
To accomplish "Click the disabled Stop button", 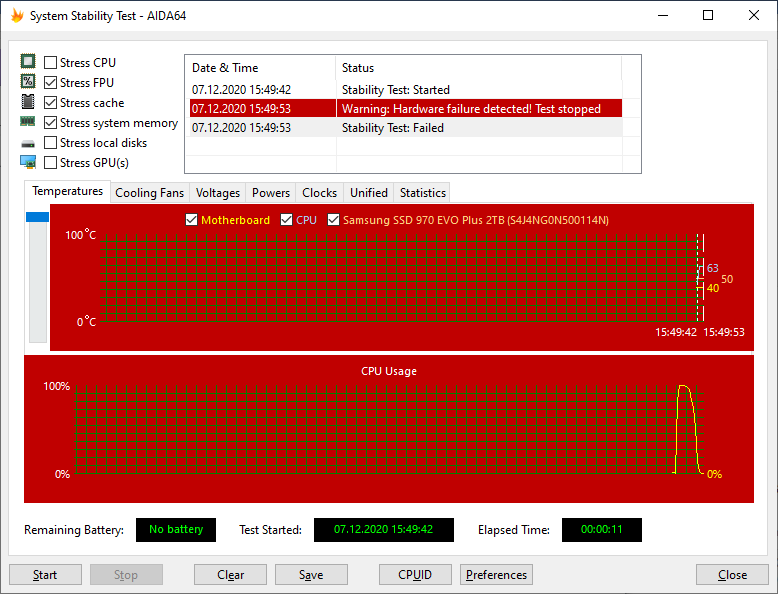I will click(126, 575).
